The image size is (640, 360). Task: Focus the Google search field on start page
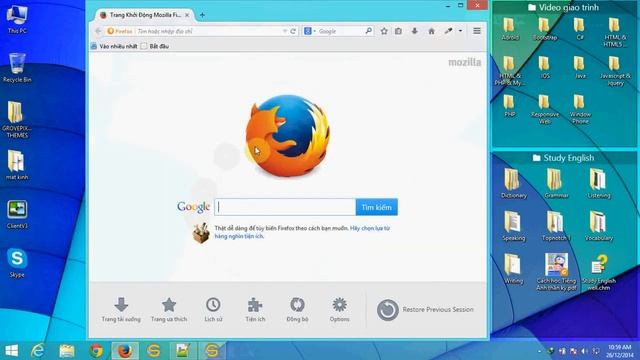tap(285, 207)
